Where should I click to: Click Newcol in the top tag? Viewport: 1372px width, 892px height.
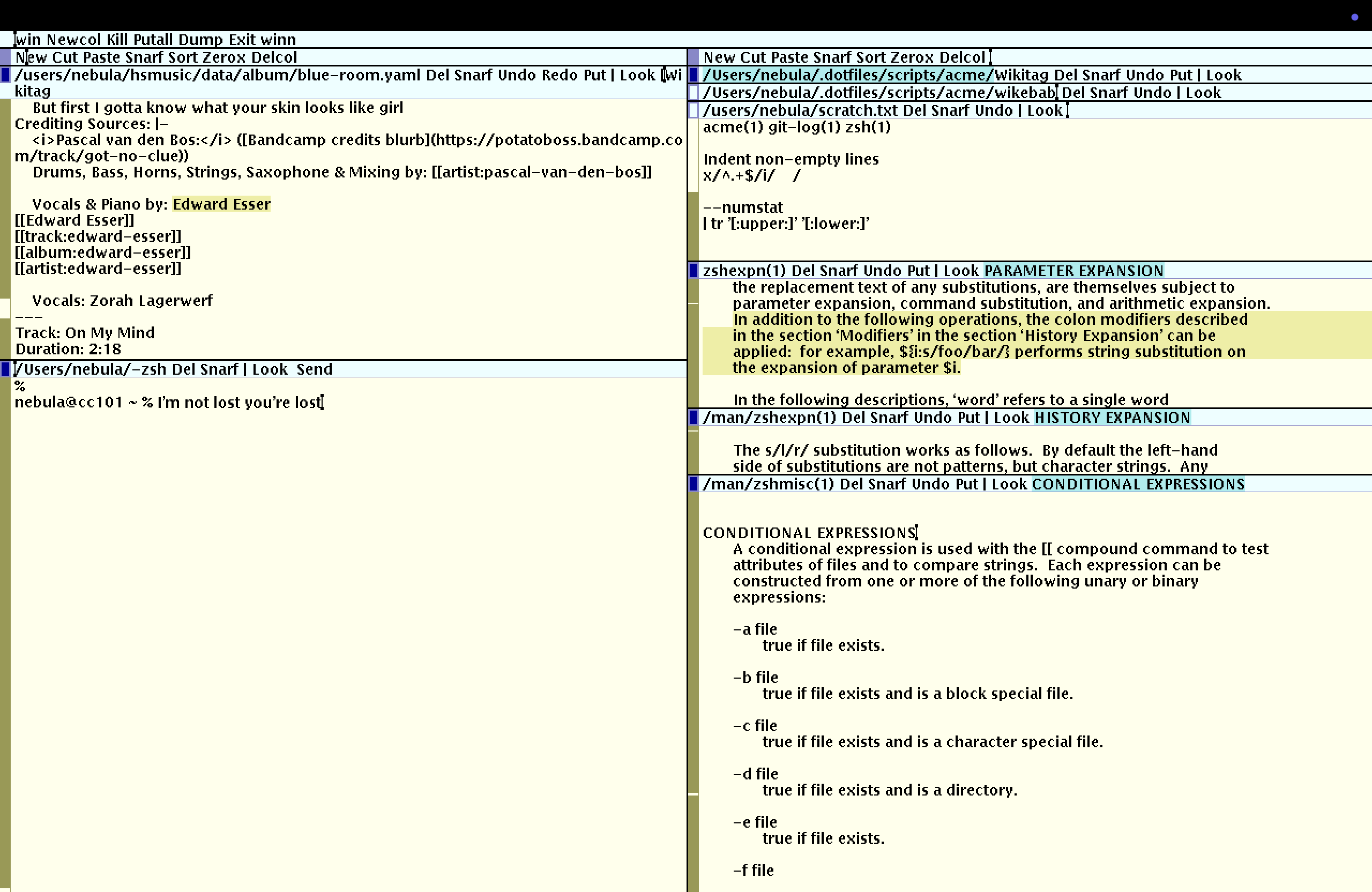coord(74,40)
